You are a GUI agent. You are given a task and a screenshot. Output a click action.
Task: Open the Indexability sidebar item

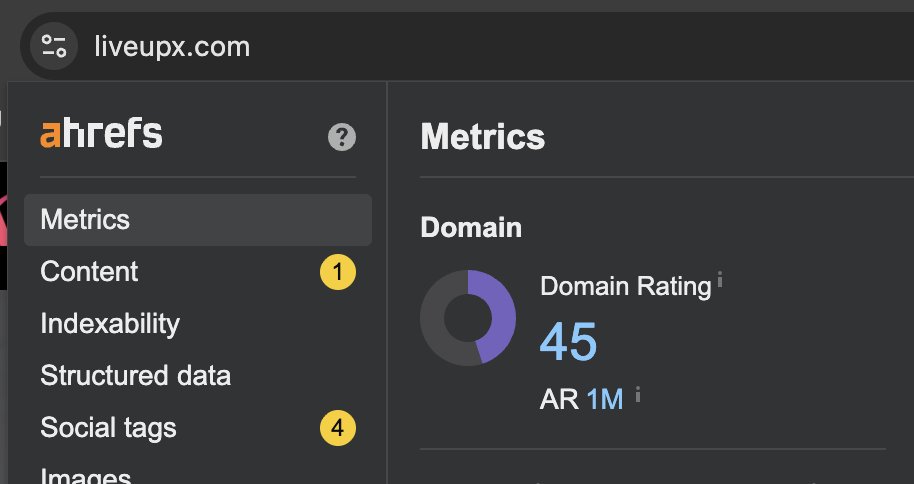tap(198, 324)
